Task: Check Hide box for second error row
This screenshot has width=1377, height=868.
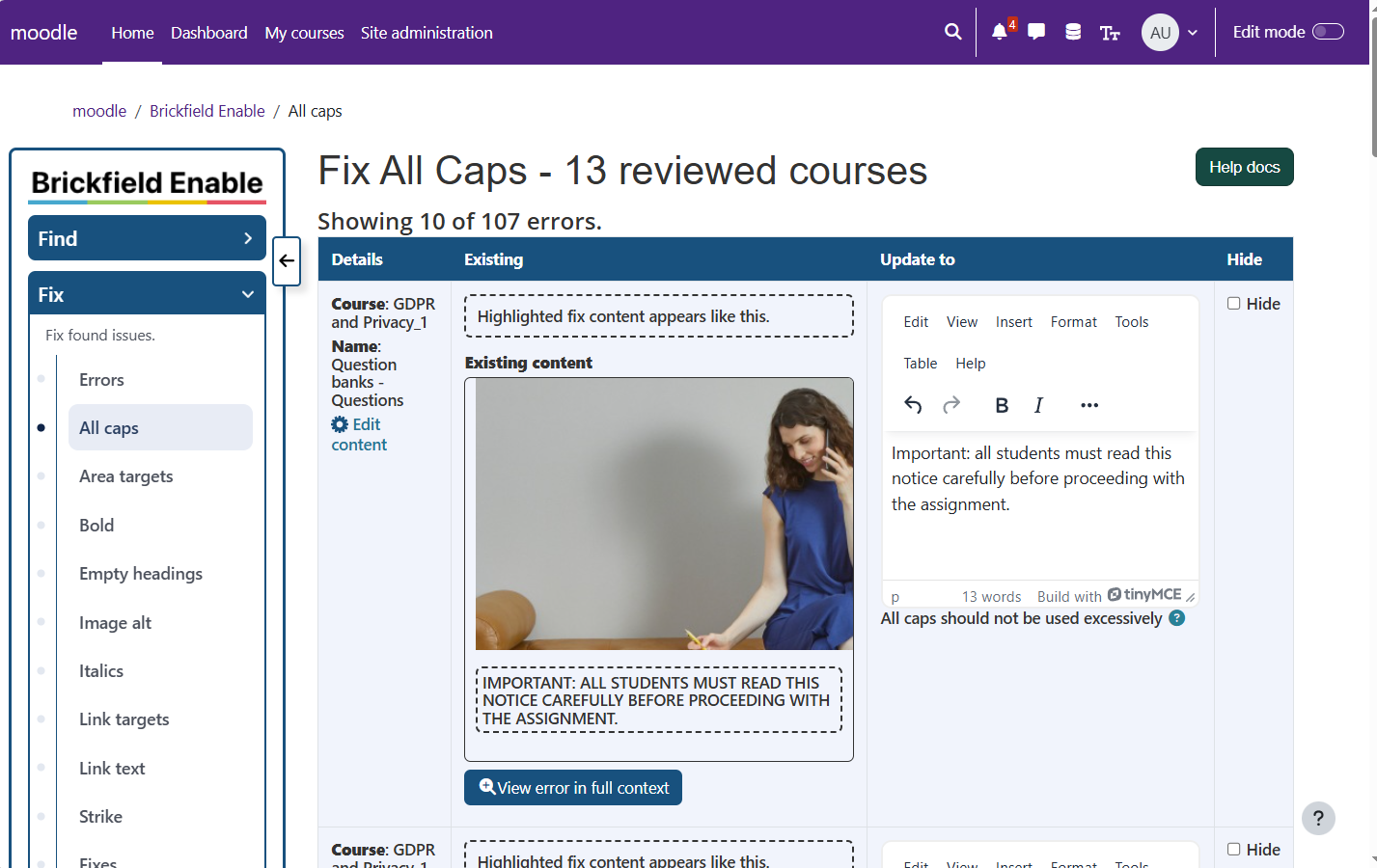Action: [x=1233, y=849]
